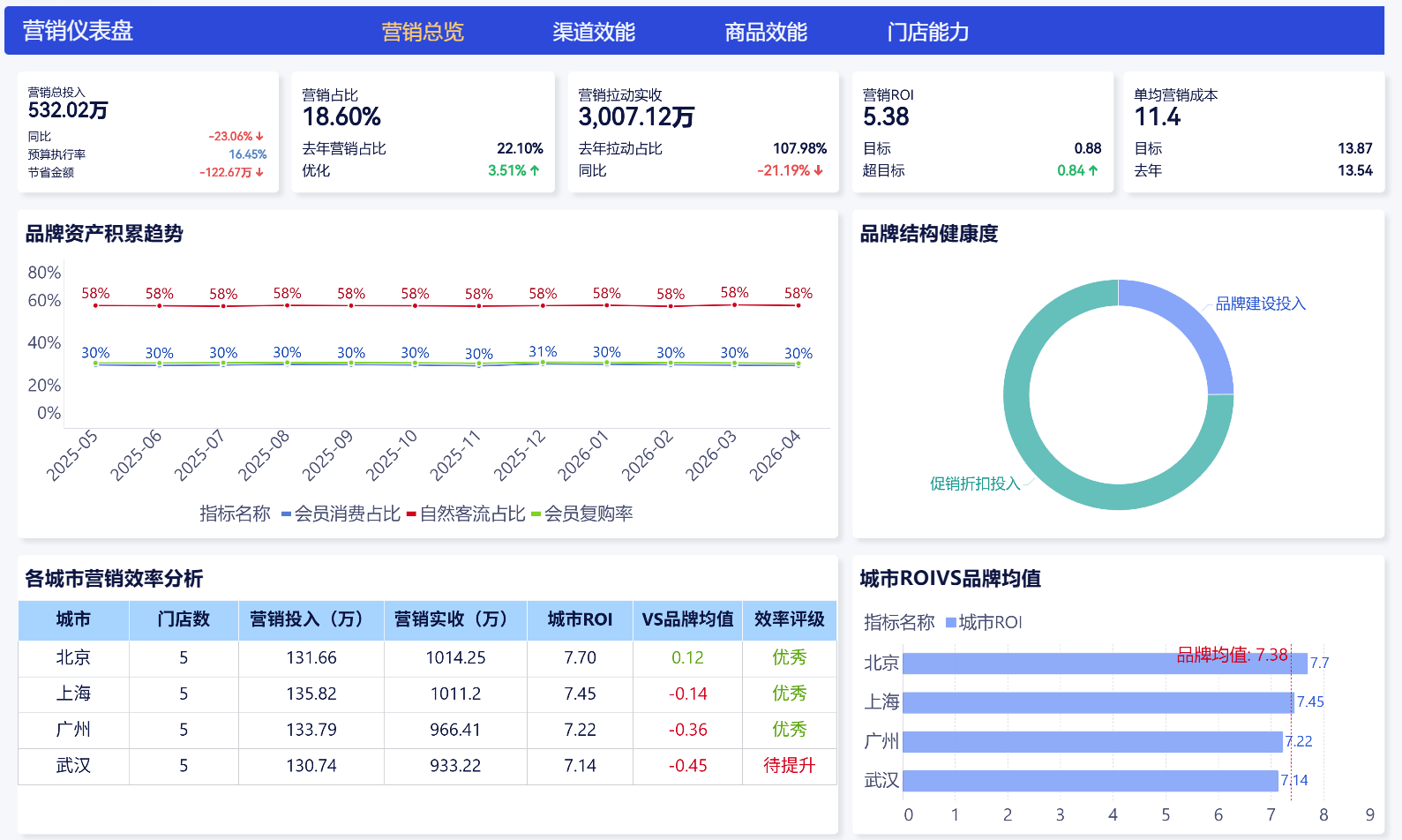The height and width of the screenshot is (840, 1402).
Task: Click the 品牌资产积累趋势 chart title
Action: click(104, 234)
